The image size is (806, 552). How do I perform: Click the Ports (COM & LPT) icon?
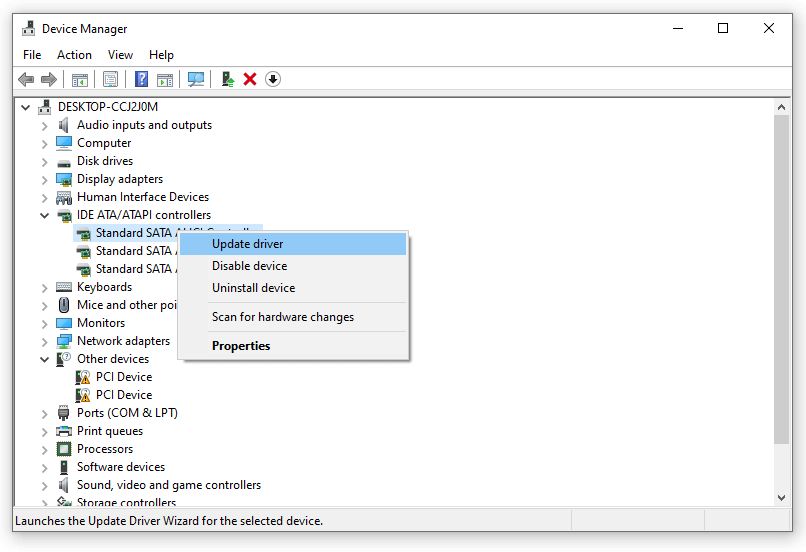click(64, 413)
